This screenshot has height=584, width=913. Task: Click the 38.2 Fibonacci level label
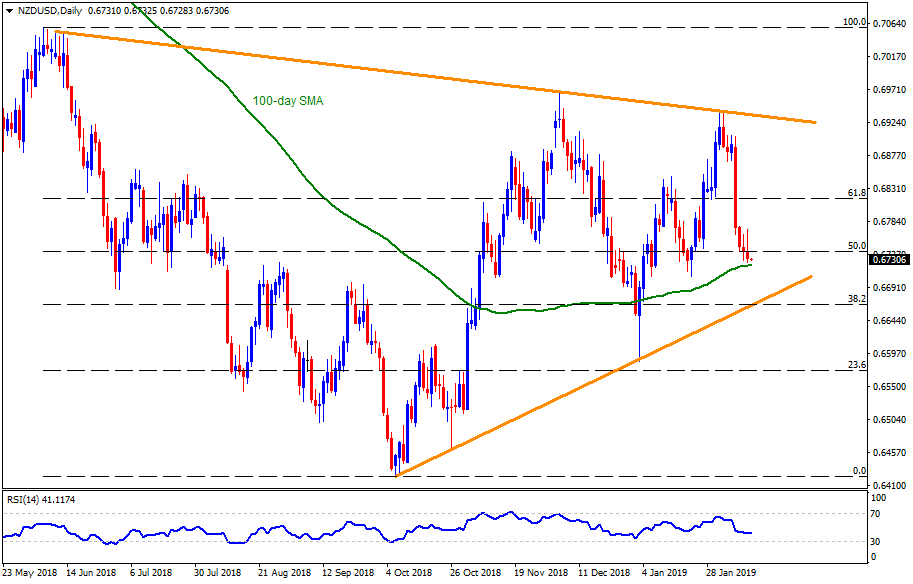(856, 298)
